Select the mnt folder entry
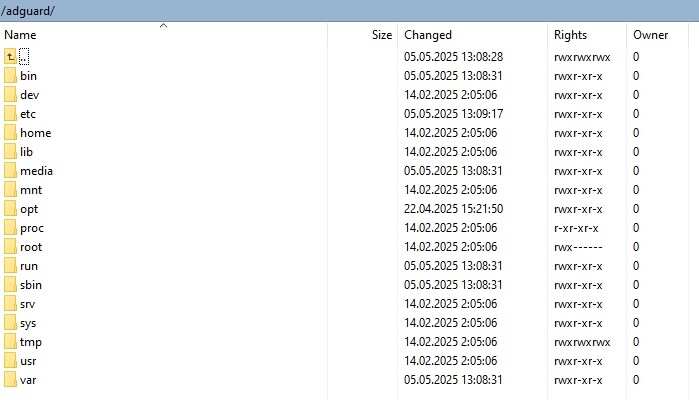Viewport: 699px width, 400px height. point(31,190)
